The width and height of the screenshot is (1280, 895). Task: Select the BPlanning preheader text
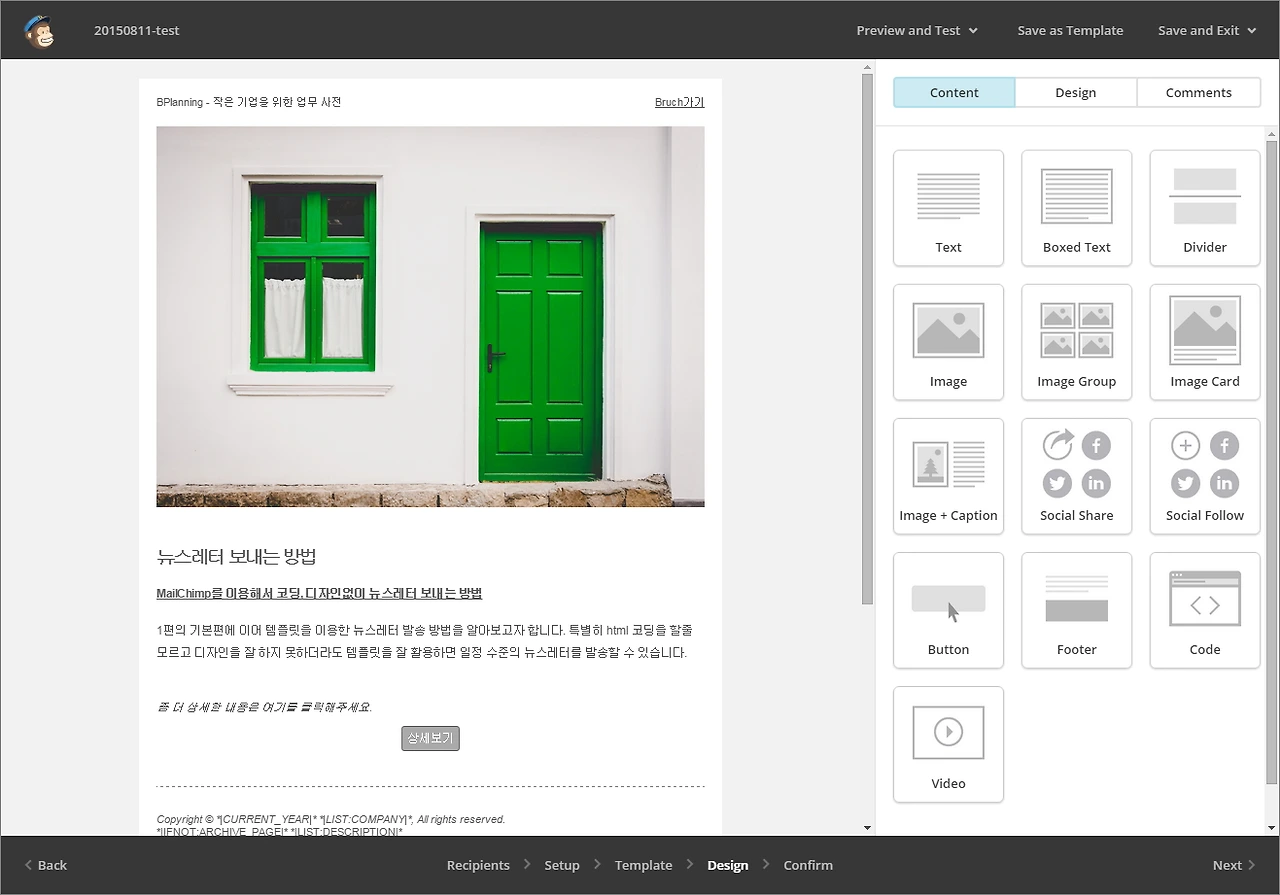pos(249,102)
